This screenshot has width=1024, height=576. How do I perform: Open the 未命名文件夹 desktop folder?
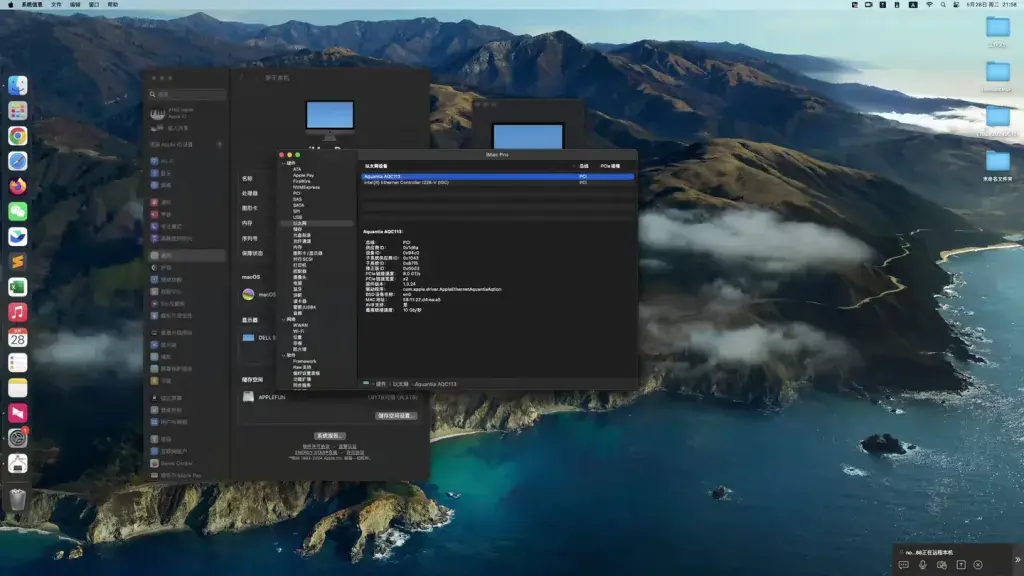tap(997, 166)
